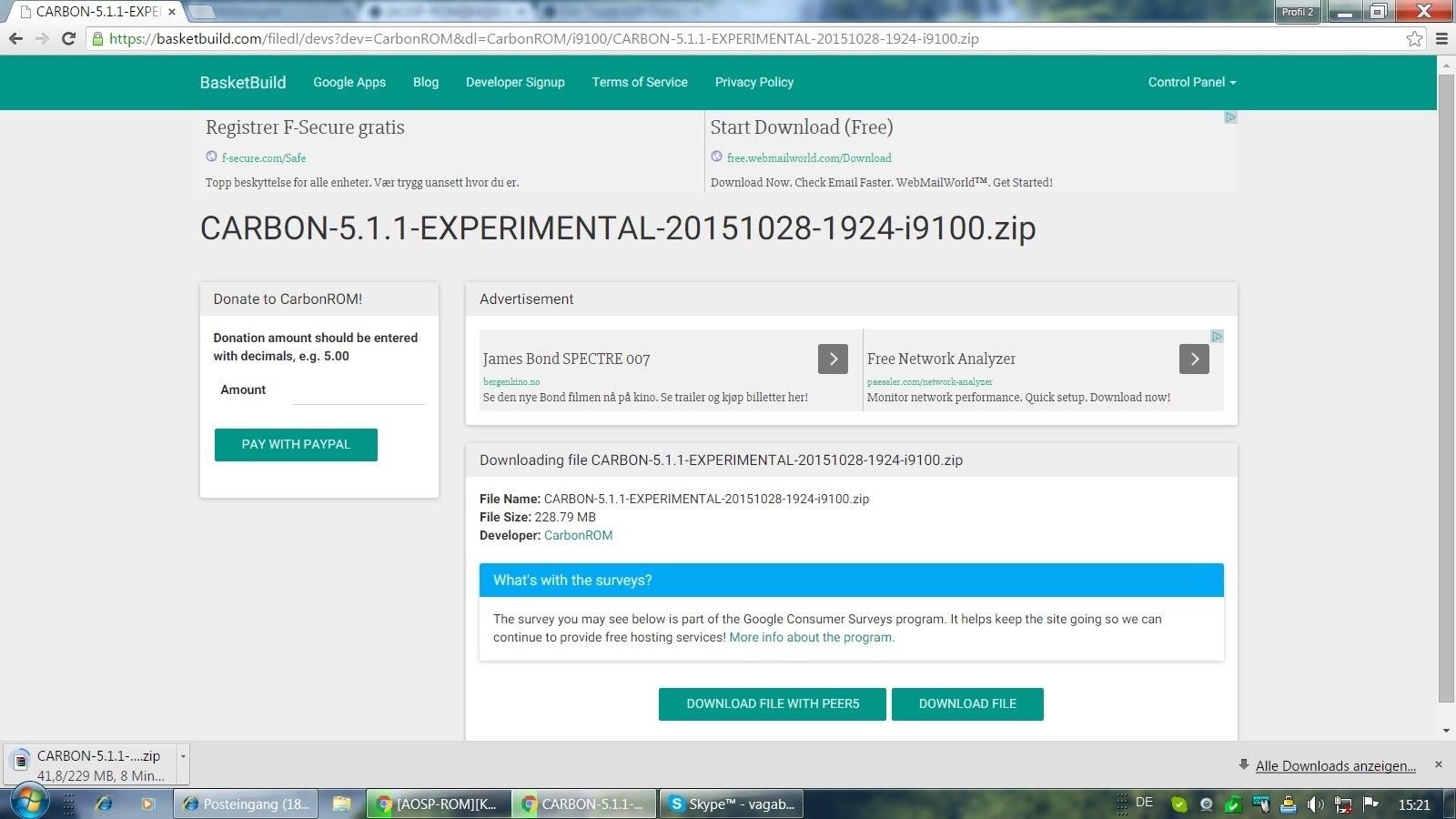Viewport: 1456px width, 819px height.
Task: Bookmark this page with the star icon
Action: point(1414,38)
